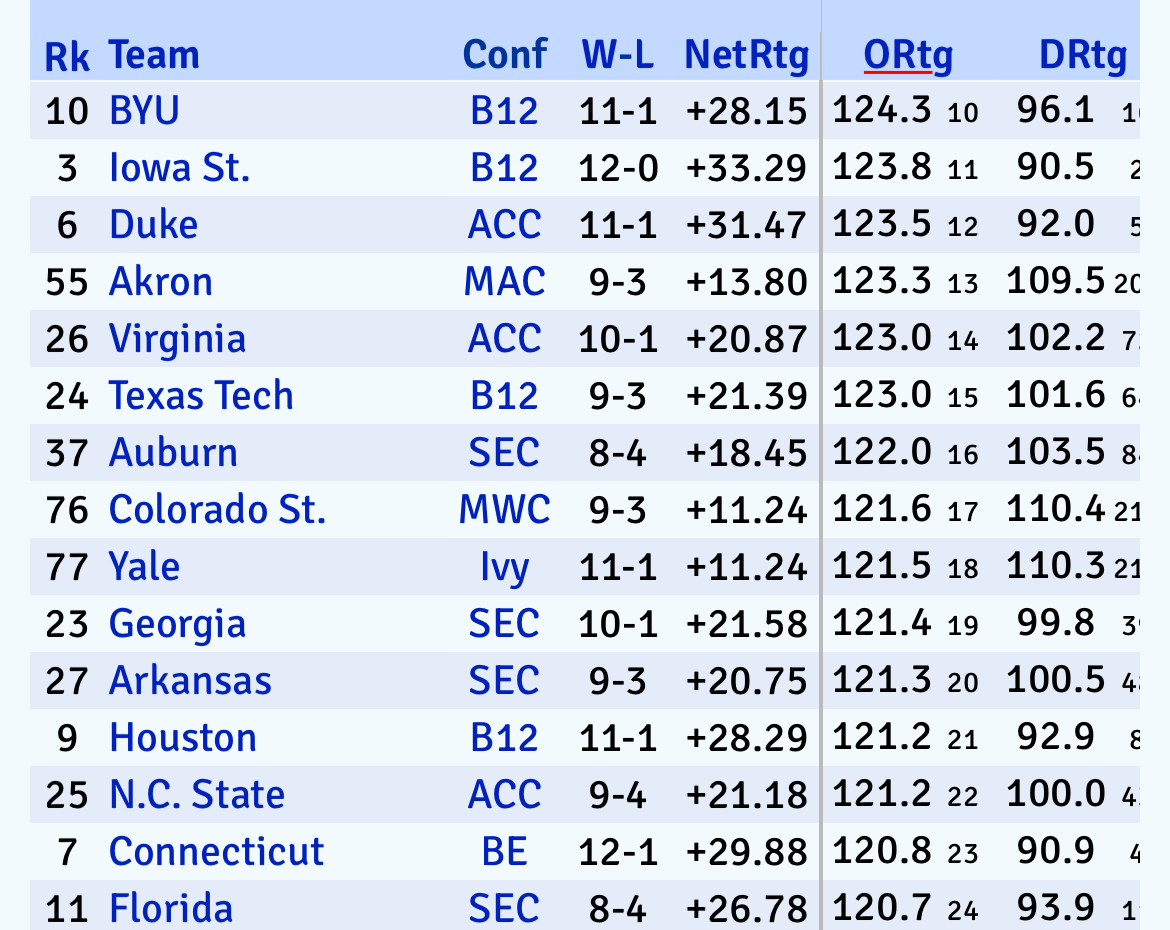Image resolution: width=1170 pixels, height=930 pixels.
Task: Click the NetRtg column header
Action: click(x=746, y=55)
